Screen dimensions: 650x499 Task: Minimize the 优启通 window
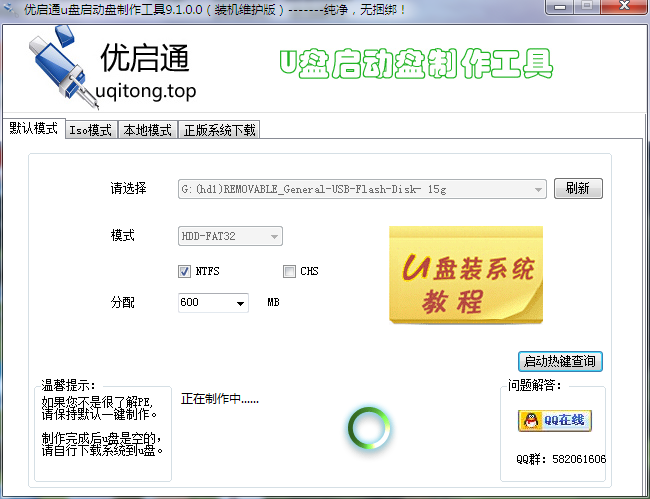[555, 8]
